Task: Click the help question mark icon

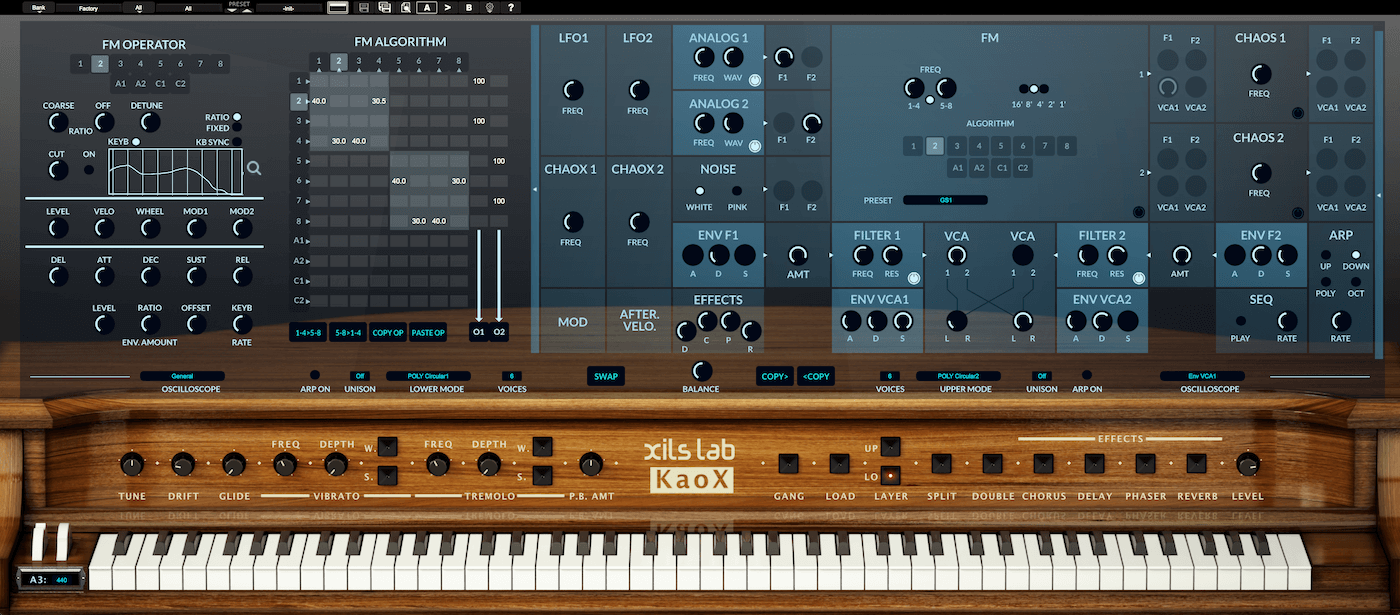Action: [511, 8]
